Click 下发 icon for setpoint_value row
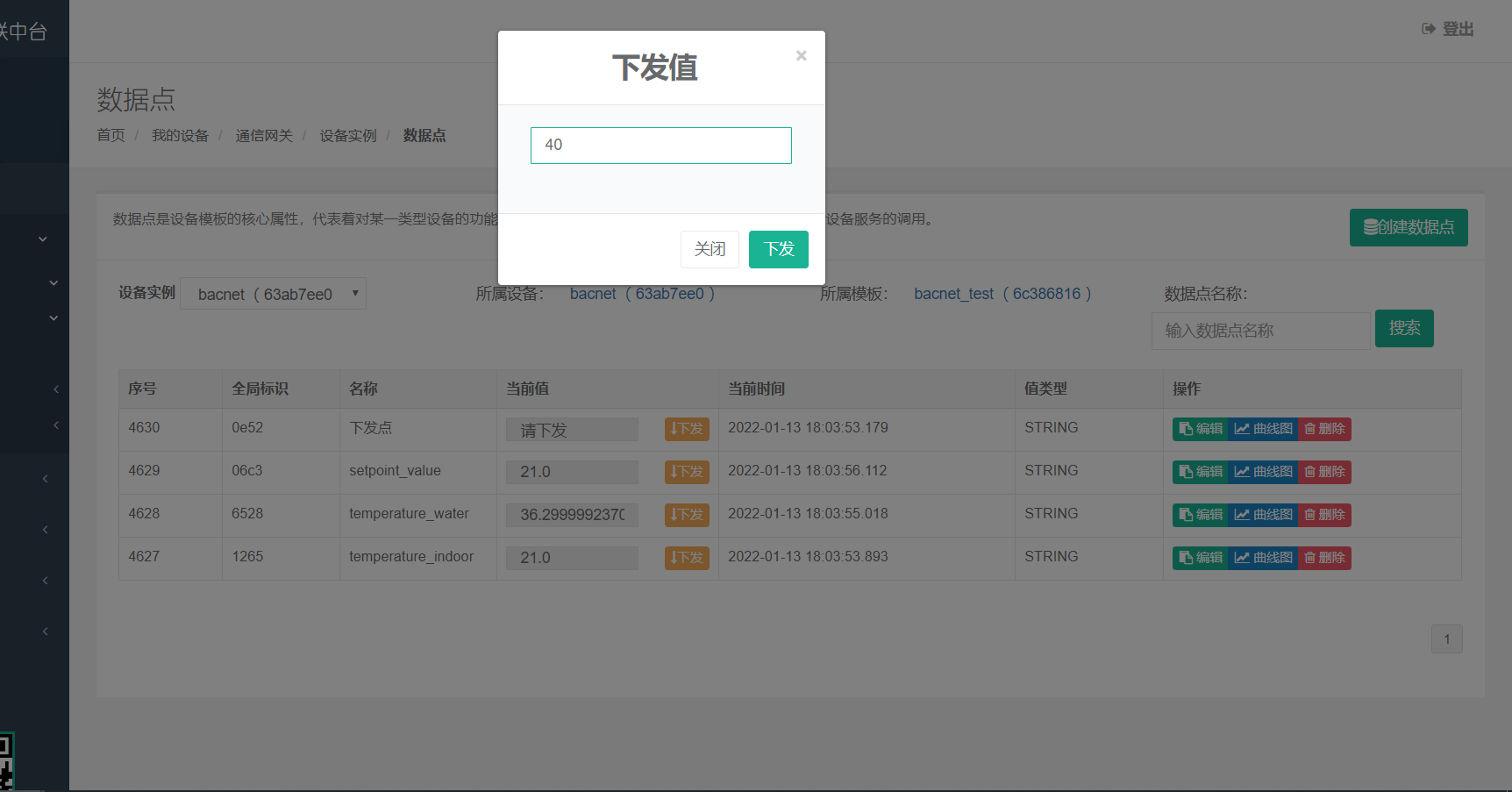This screenshot has height=792, width=1512. 687,472
